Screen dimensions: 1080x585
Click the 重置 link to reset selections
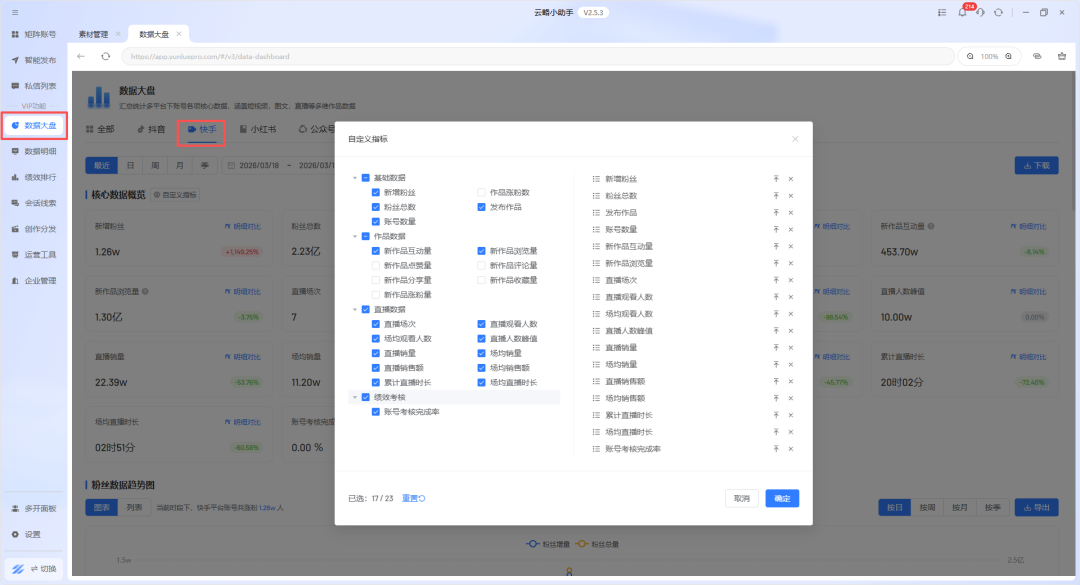tap(413, 498)
